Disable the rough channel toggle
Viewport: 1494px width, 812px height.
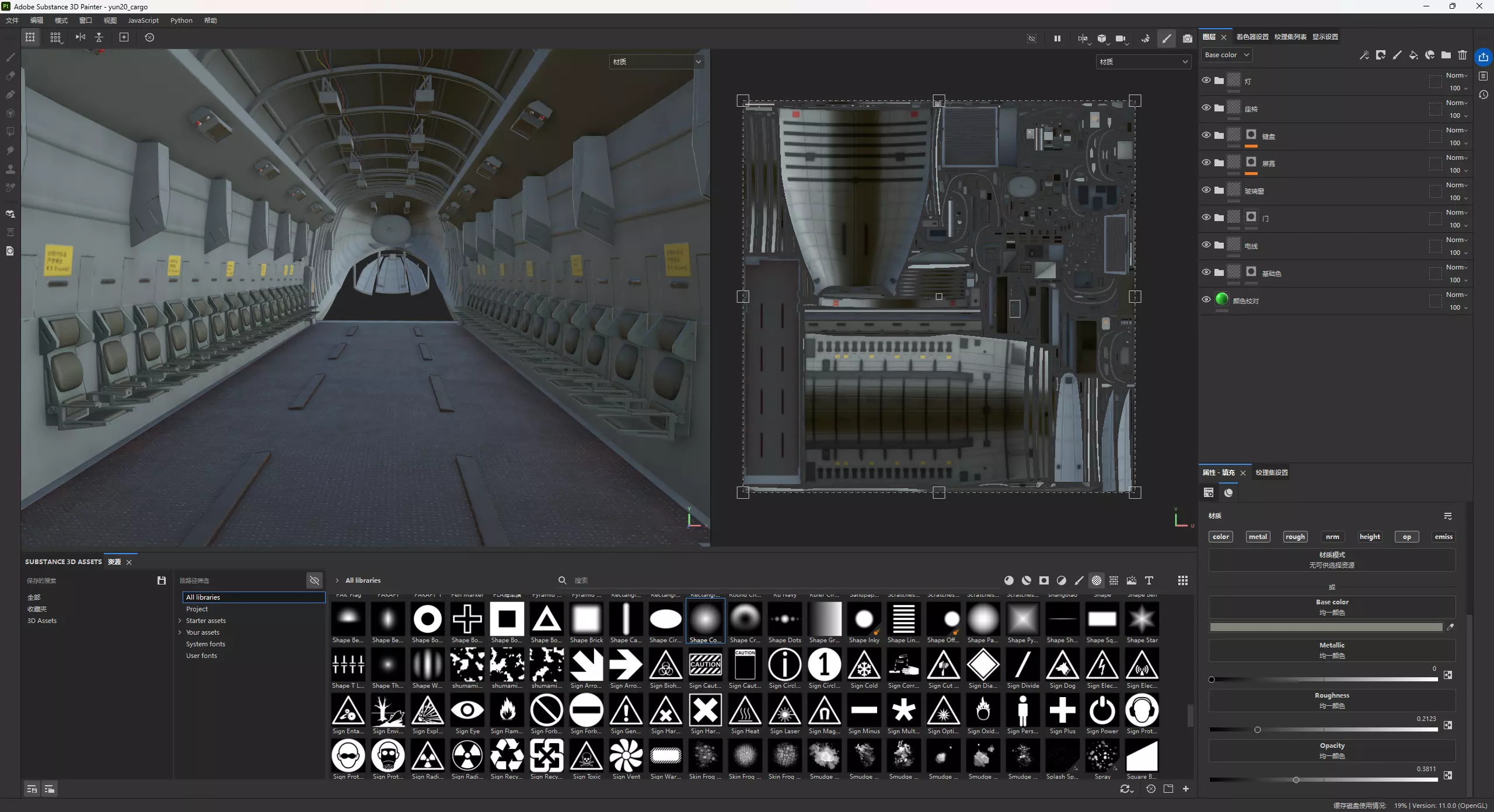(1294, 537)
